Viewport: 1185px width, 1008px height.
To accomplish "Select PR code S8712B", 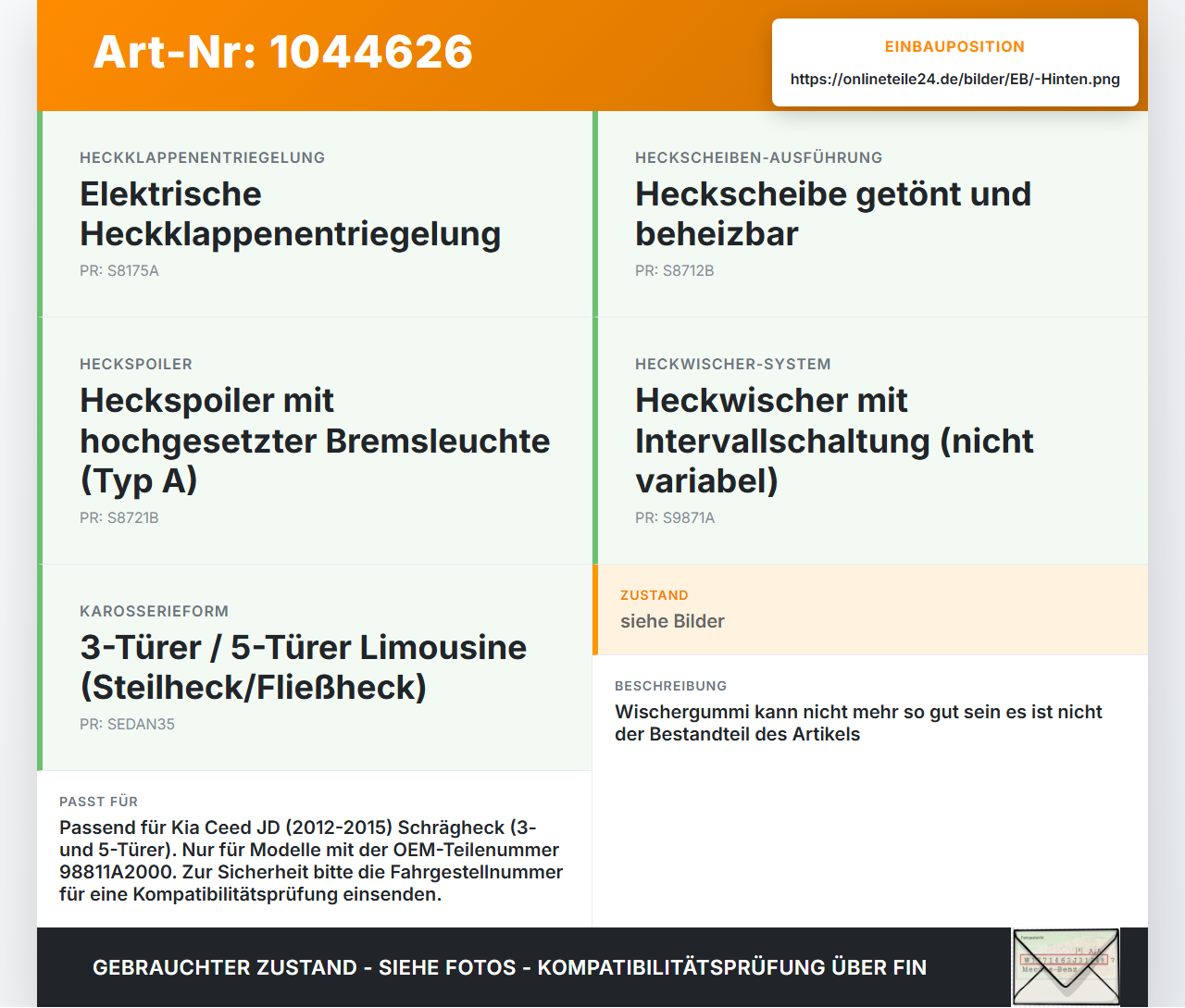I will pyautogui.click(x=675, y=271).
